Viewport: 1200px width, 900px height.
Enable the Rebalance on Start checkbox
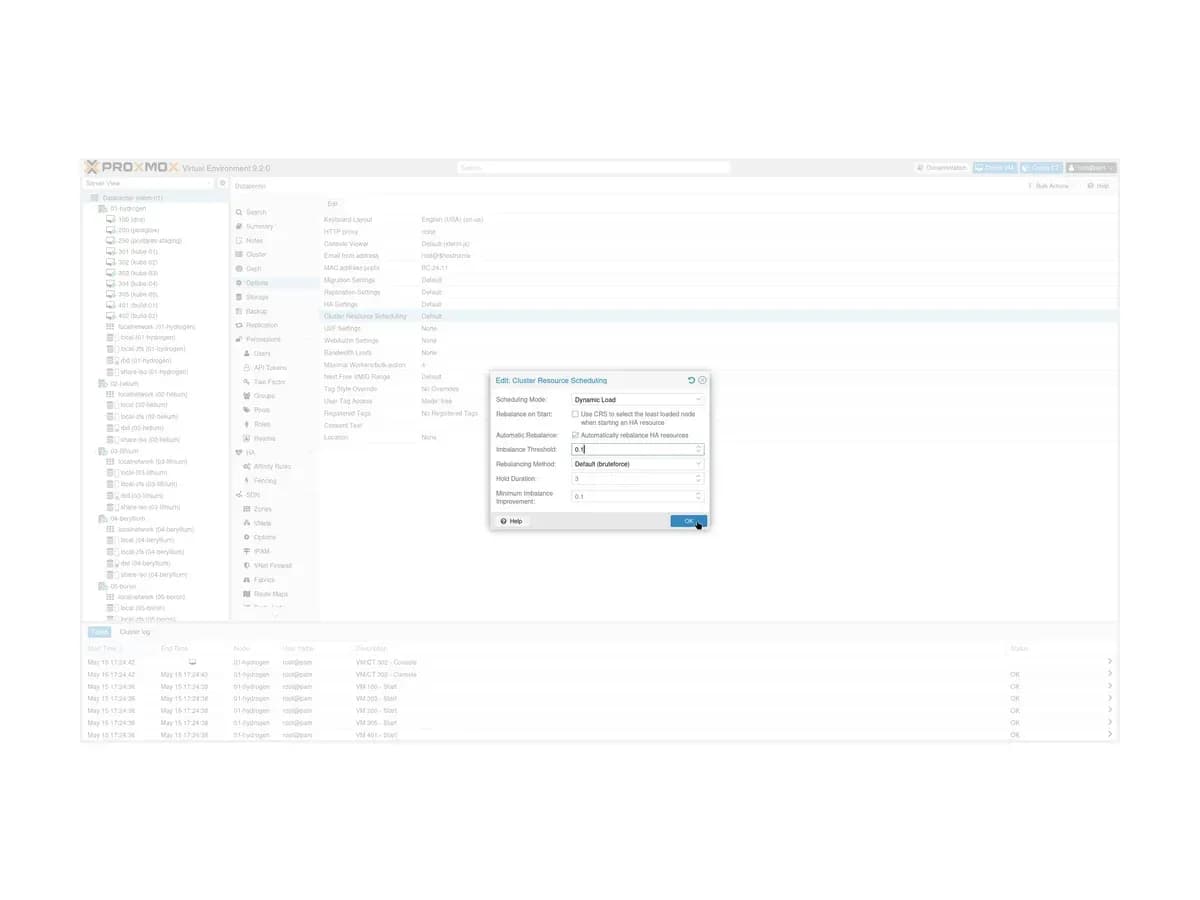pyautogui.click(x=575, y=413)
